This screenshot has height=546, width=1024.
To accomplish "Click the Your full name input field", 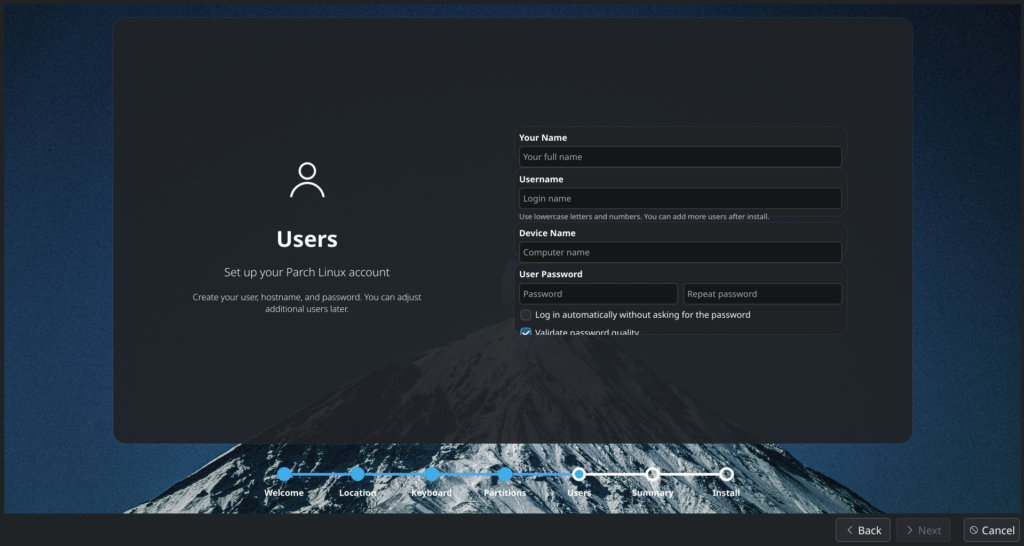I will click(680, 157).
